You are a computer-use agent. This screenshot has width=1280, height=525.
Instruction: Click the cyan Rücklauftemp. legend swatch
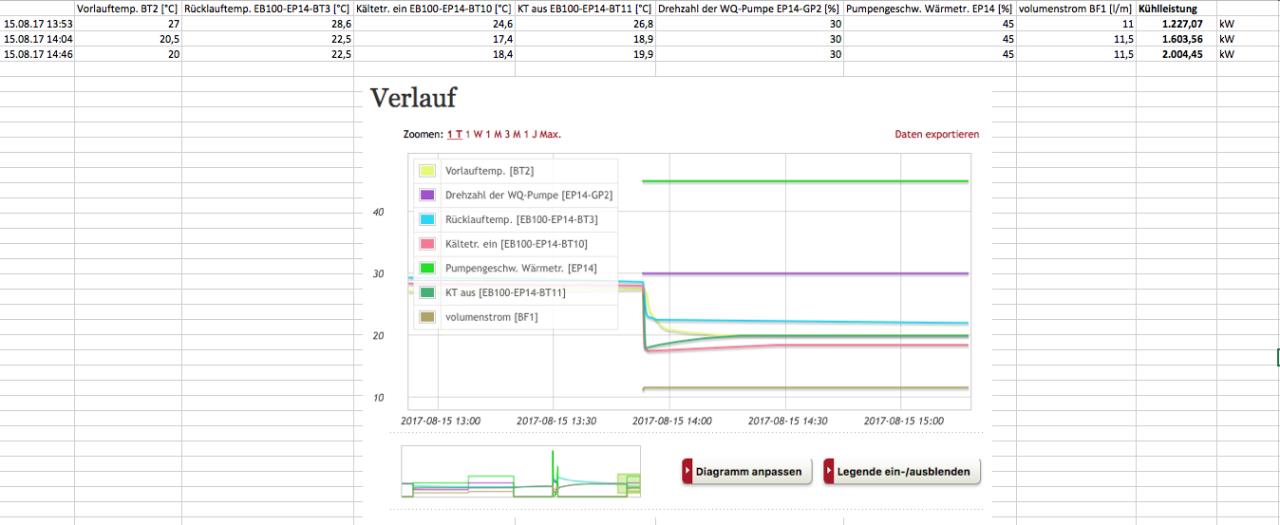click(x=426, y=219)
